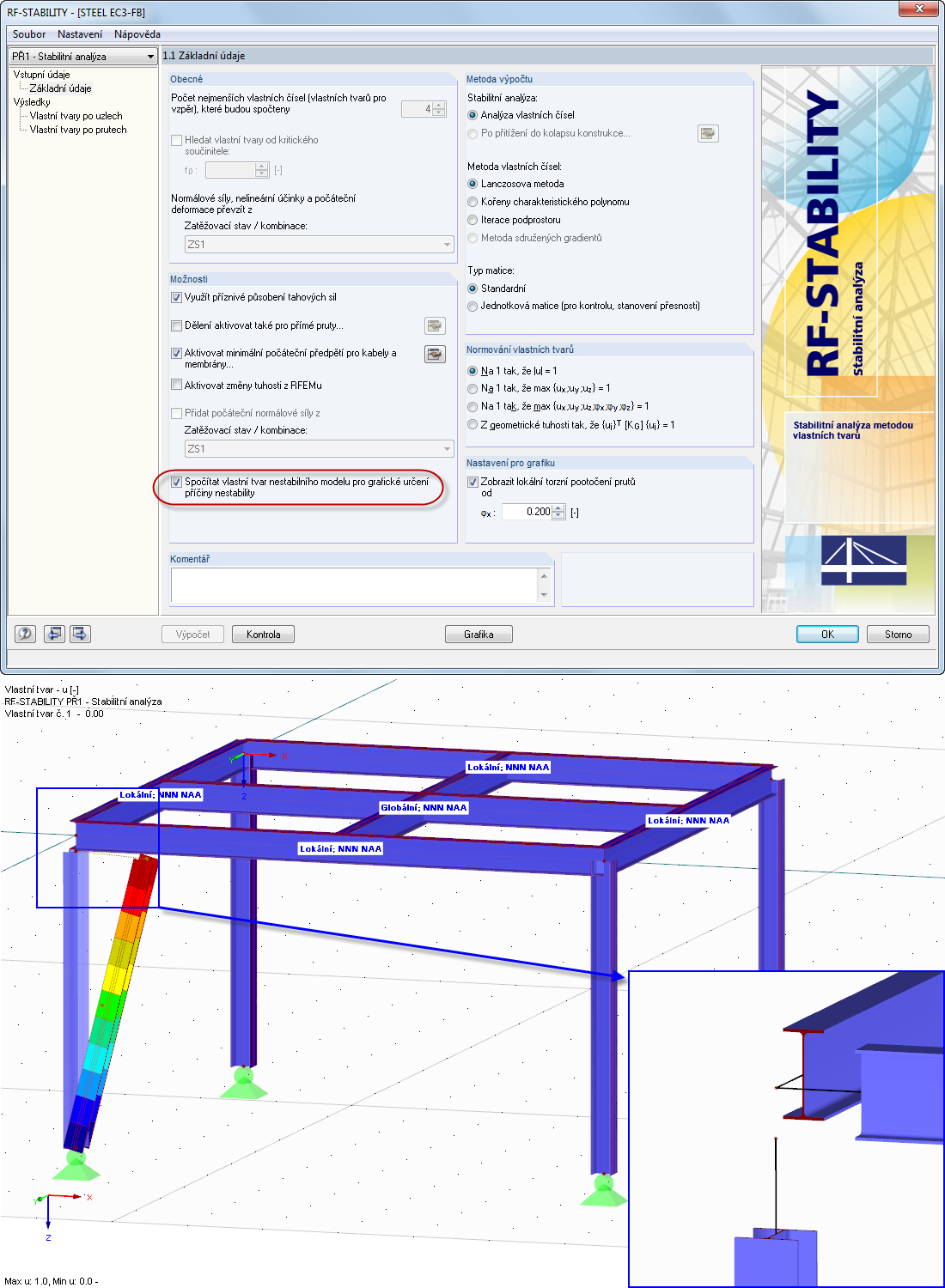Open ZS1 dropdown under initial normal forces

point(320,448)
